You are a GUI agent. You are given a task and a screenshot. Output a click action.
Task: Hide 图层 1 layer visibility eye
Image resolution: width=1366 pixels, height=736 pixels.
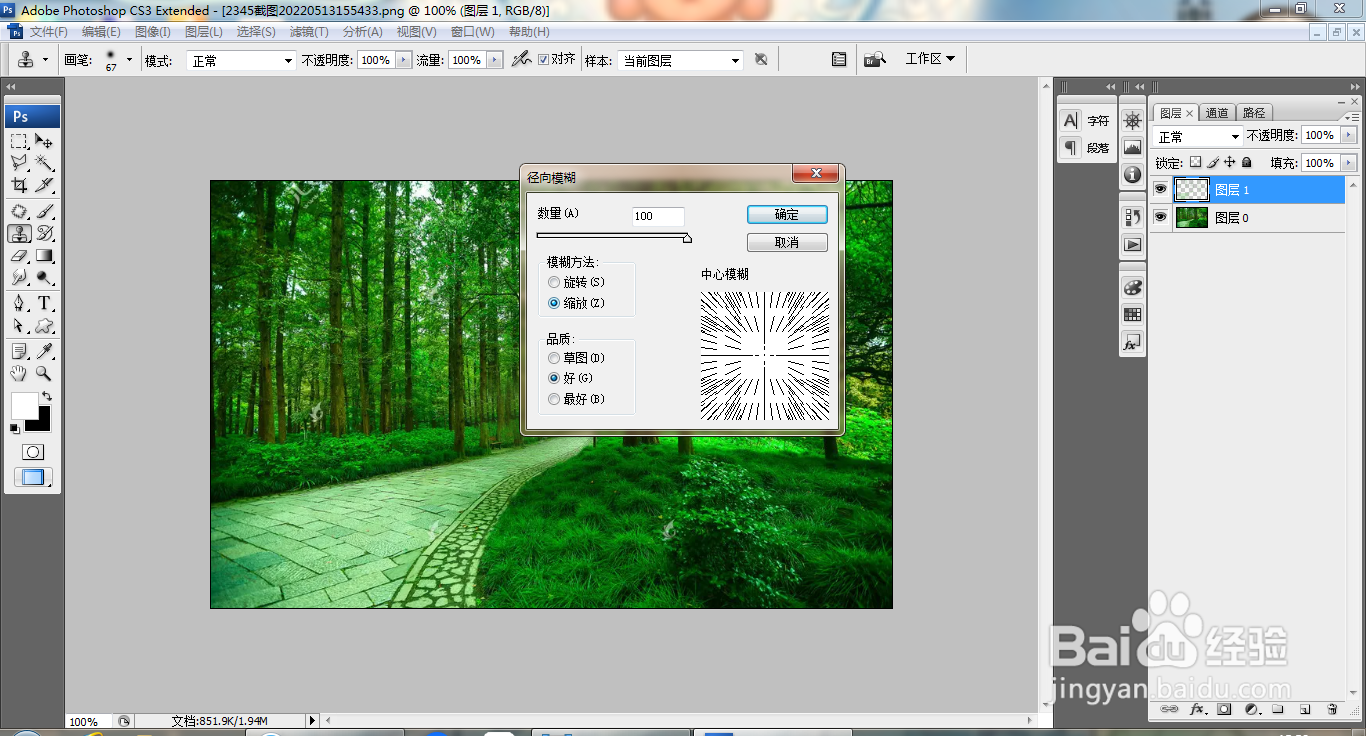coord(1160,189)
